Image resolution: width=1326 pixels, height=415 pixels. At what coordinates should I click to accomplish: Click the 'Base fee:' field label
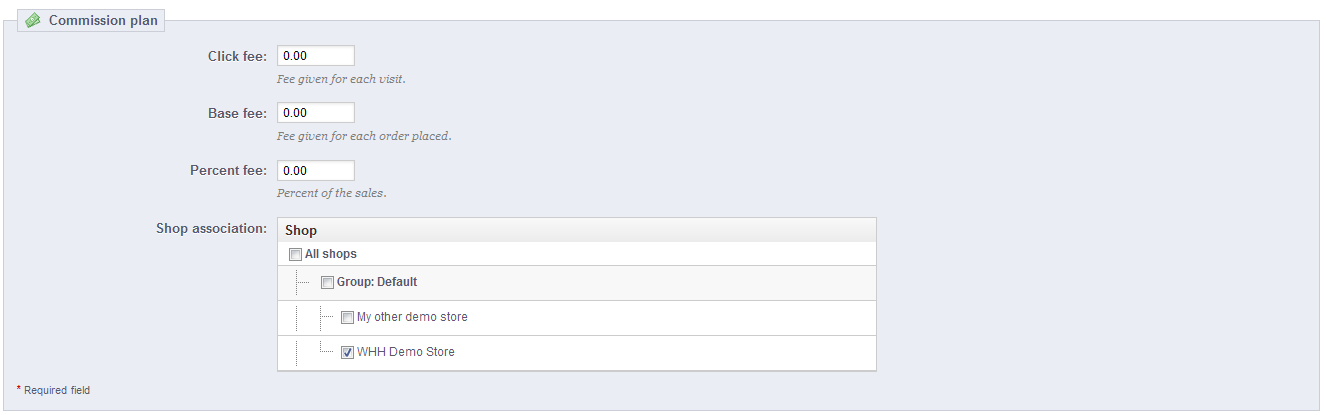point(237,113)
